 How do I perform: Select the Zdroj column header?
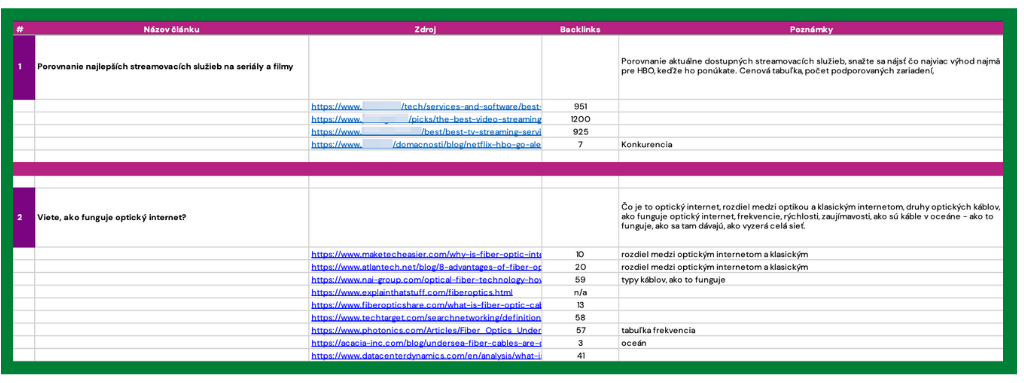pyautogui.click(x=425, y=29)
